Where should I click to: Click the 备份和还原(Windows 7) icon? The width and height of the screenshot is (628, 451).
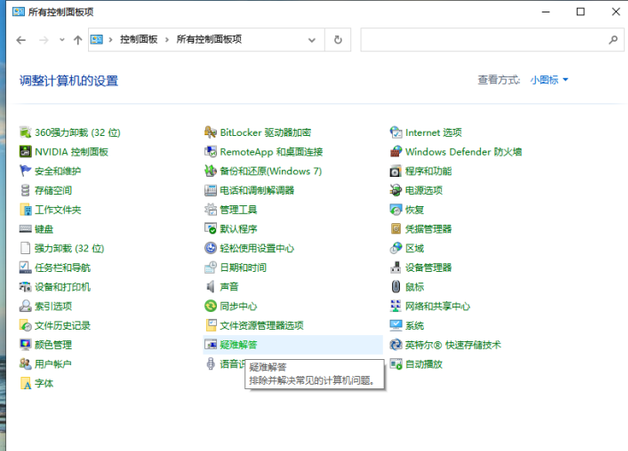point(211,171)
